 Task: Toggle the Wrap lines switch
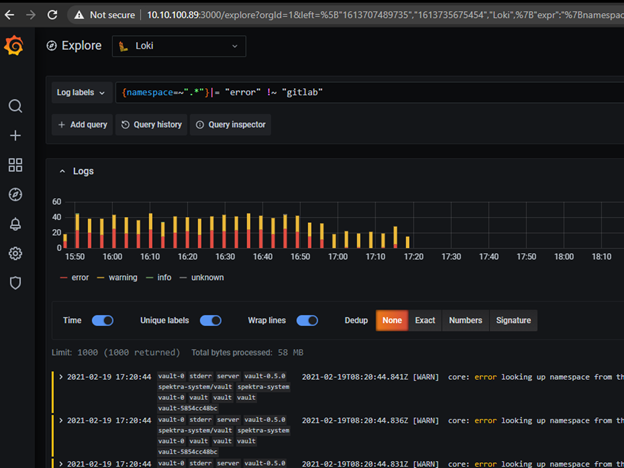[307, 320]
